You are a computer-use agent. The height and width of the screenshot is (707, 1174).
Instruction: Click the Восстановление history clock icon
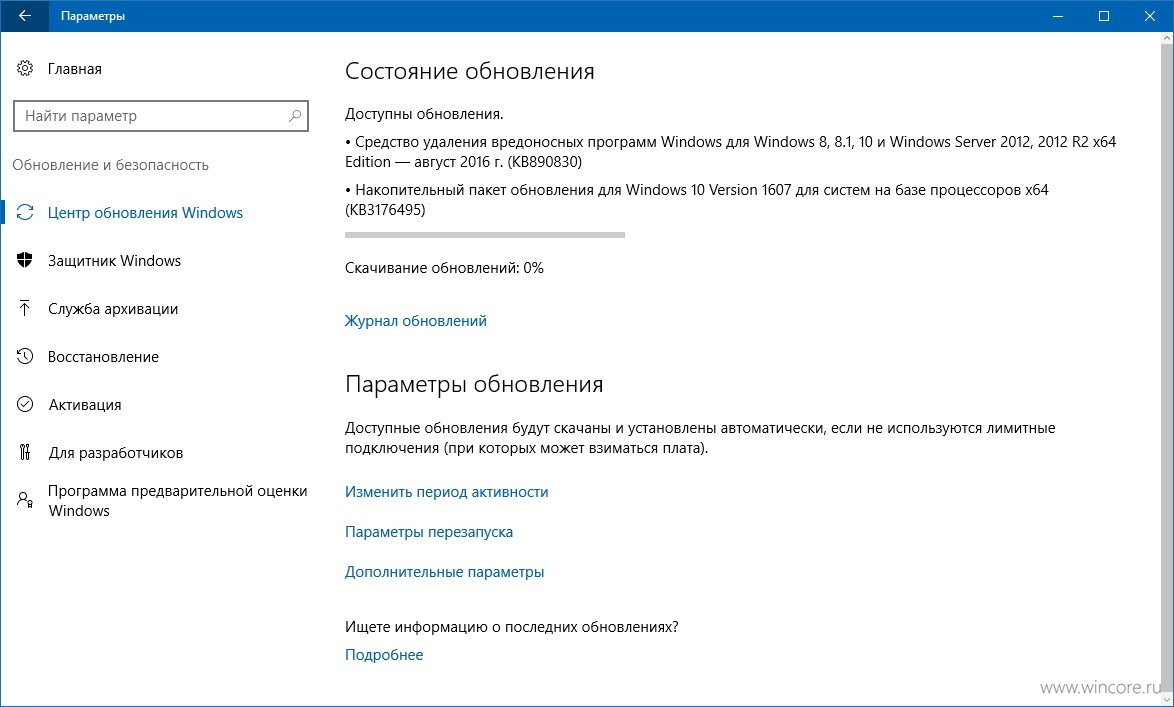25,356
